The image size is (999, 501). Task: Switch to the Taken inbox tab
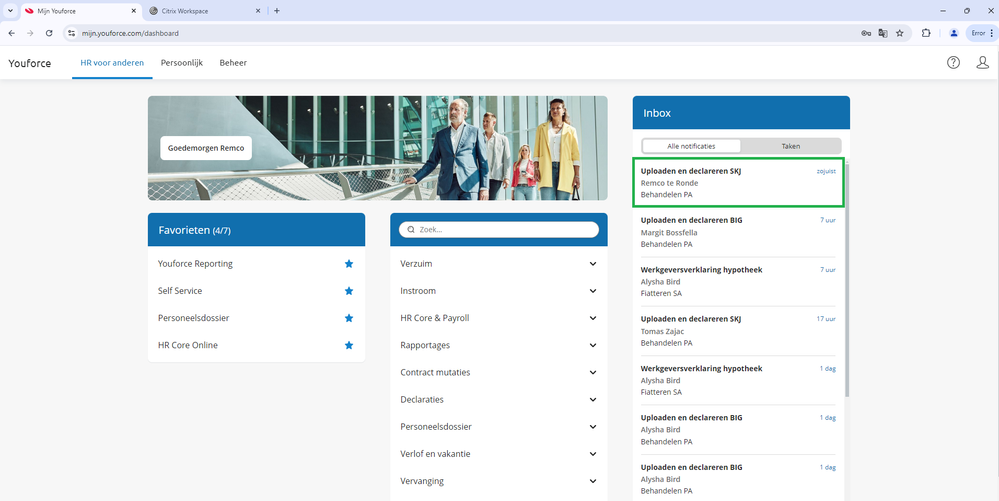(x=790, y=146)
